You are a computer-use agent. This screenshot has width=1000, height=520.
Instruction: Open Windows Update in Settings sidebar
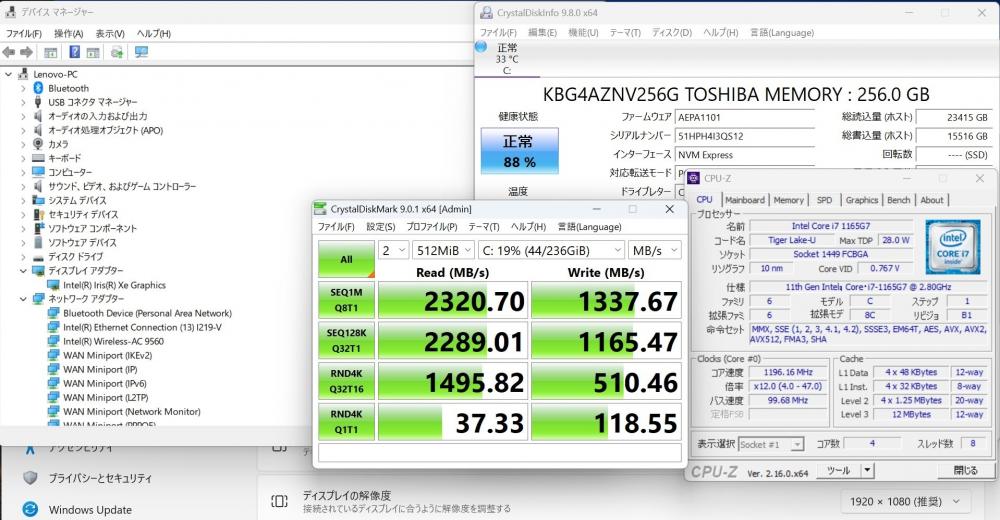(x=78, y=509)
